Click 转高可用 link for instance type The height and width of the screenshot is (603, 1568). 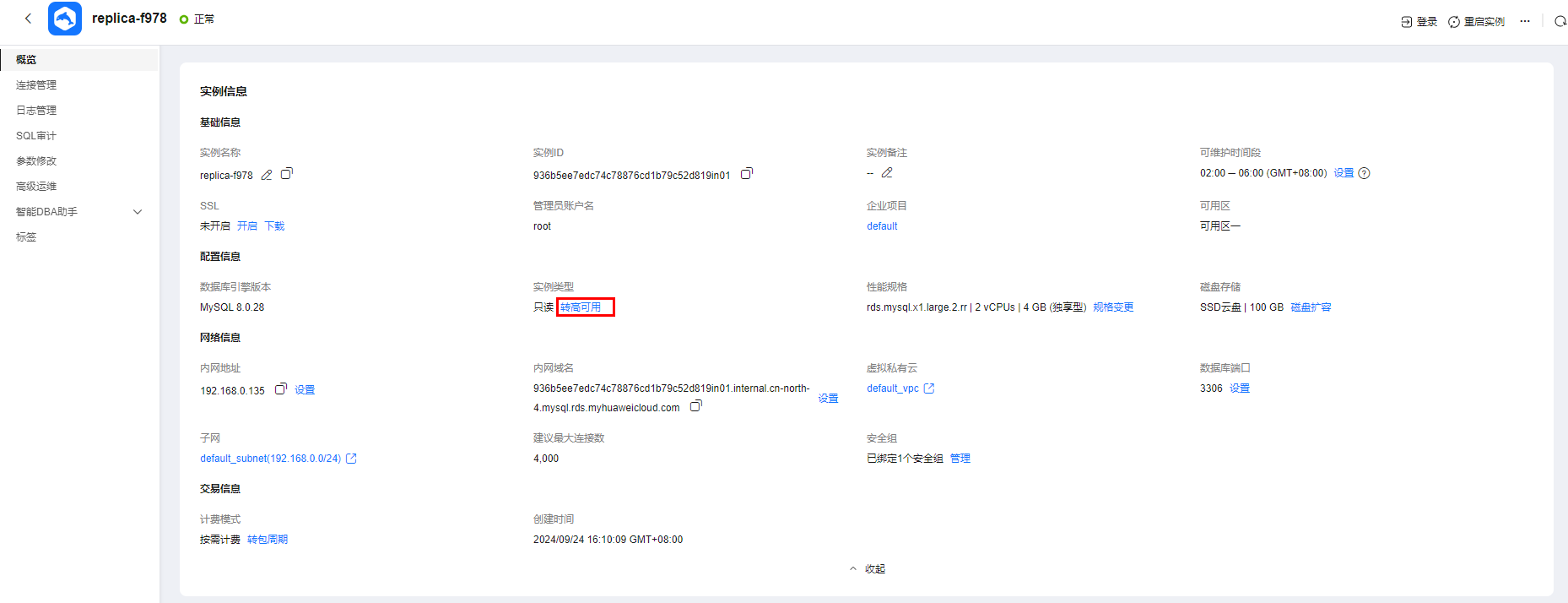[x=581, y=307]
